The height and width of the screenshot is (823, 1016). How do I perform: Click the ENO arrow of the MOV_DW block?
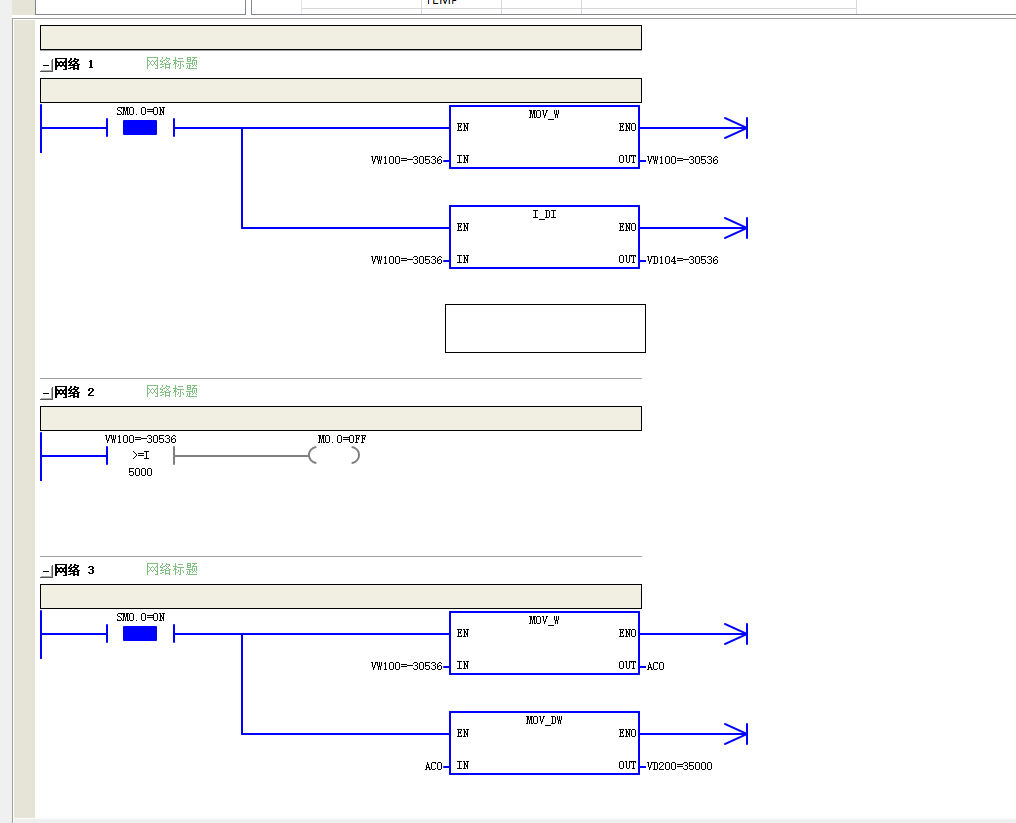point(735,734)
